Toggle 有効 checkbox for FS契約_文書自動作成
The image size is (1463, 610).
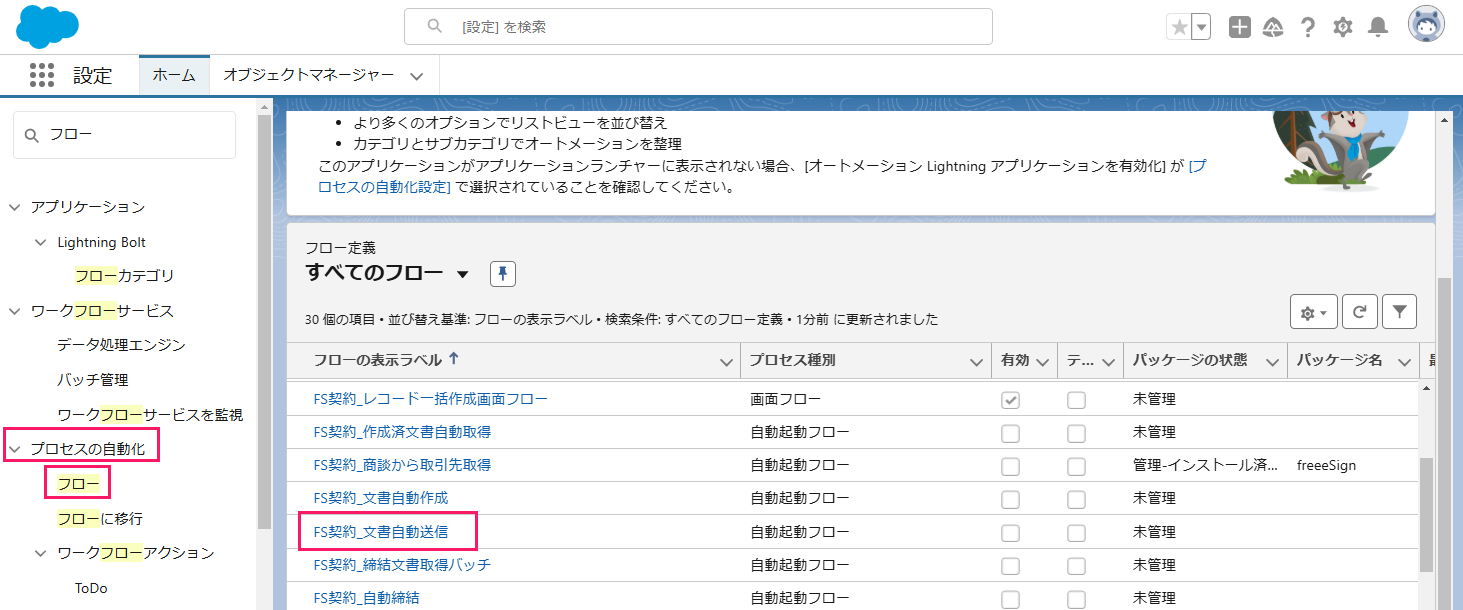[1011, 499]
